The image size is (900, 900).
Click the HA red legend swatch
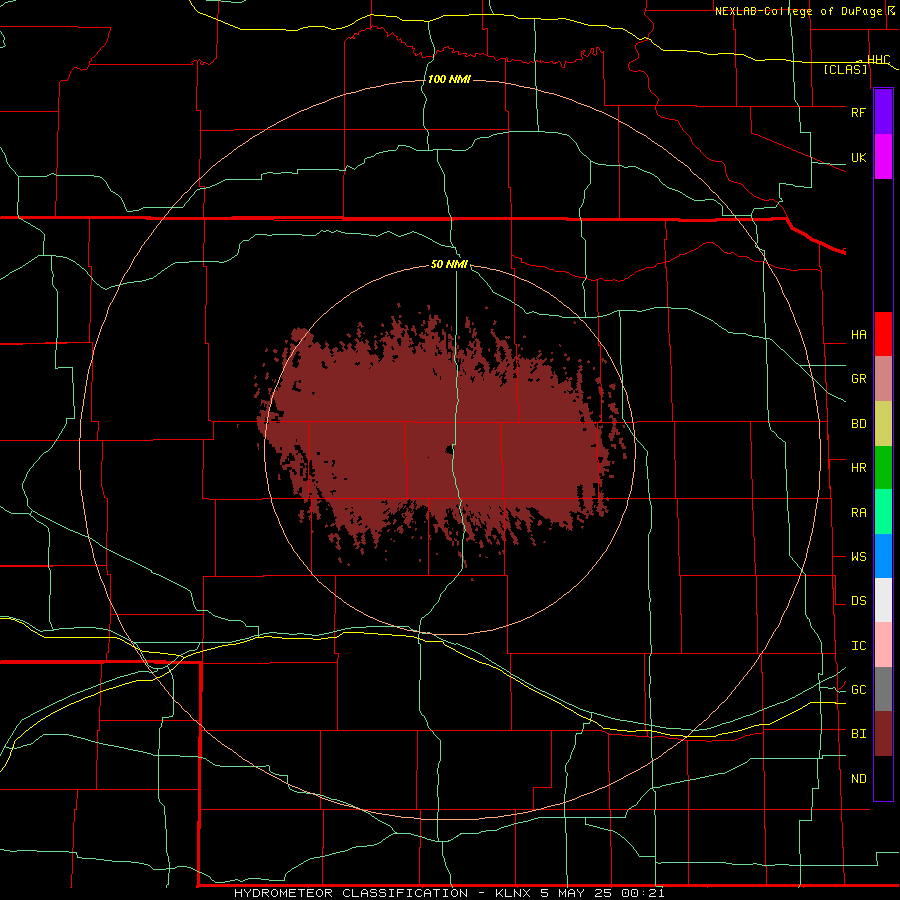click(883, 334)
